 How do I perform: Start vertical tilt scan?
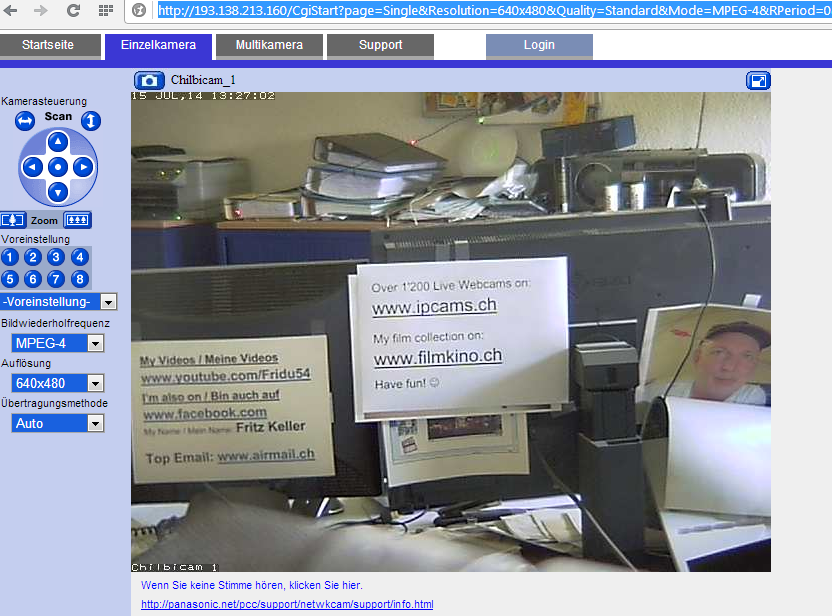coord(91,120)
